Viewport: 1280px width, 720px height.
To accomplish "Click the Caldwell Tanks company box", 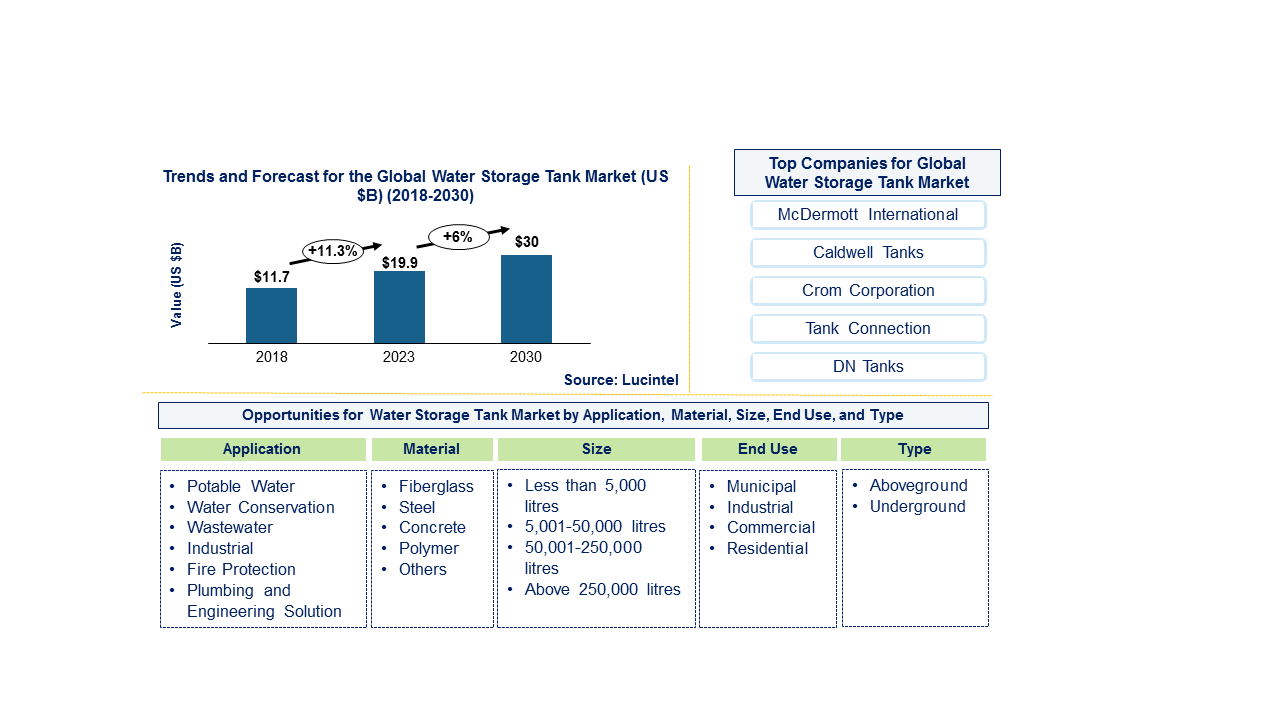I will click(x=868, y=253).
